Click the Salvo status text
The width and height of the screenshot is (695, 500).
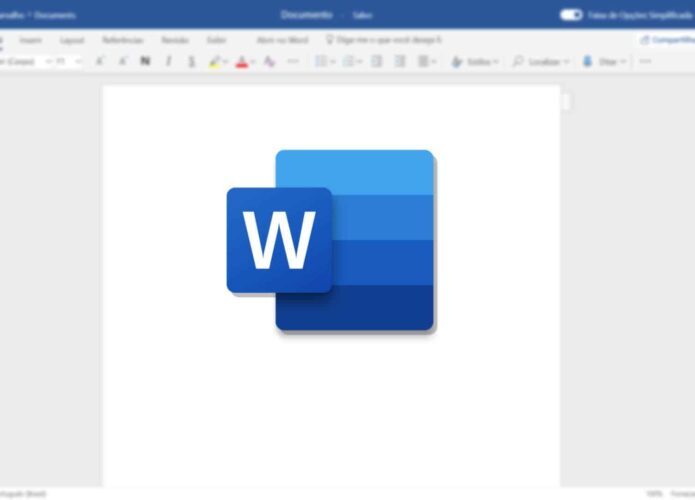[x=362, y=16]
